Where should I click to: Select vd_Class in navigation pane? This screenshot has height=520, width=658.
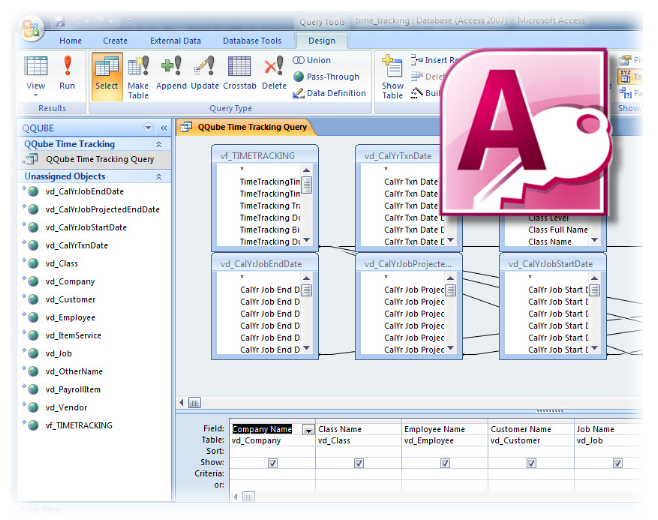pyautogui.click(x=62, y=264)
